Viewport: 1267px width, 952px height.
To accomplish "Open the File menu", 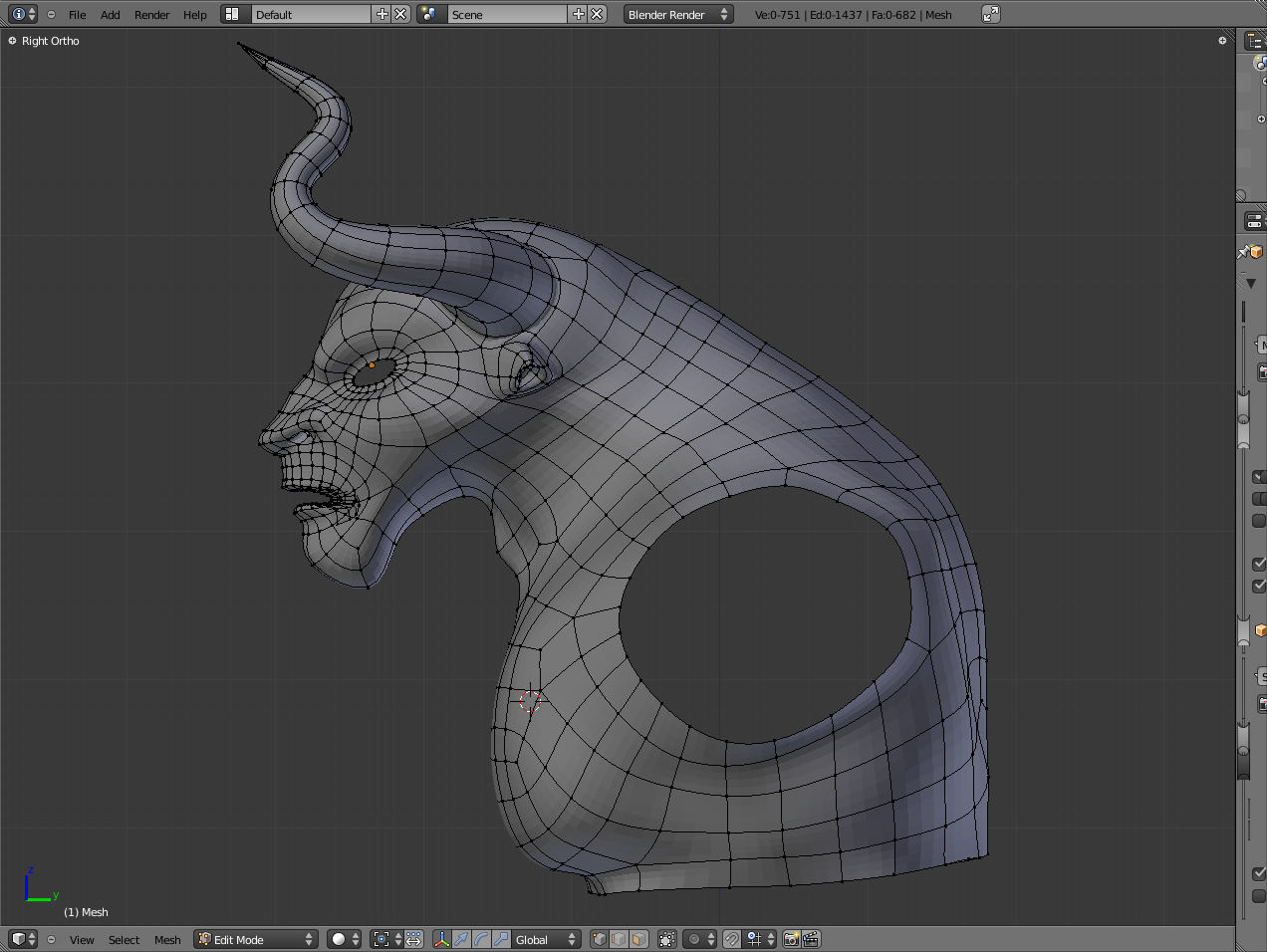I will click(x=77, y=15).
